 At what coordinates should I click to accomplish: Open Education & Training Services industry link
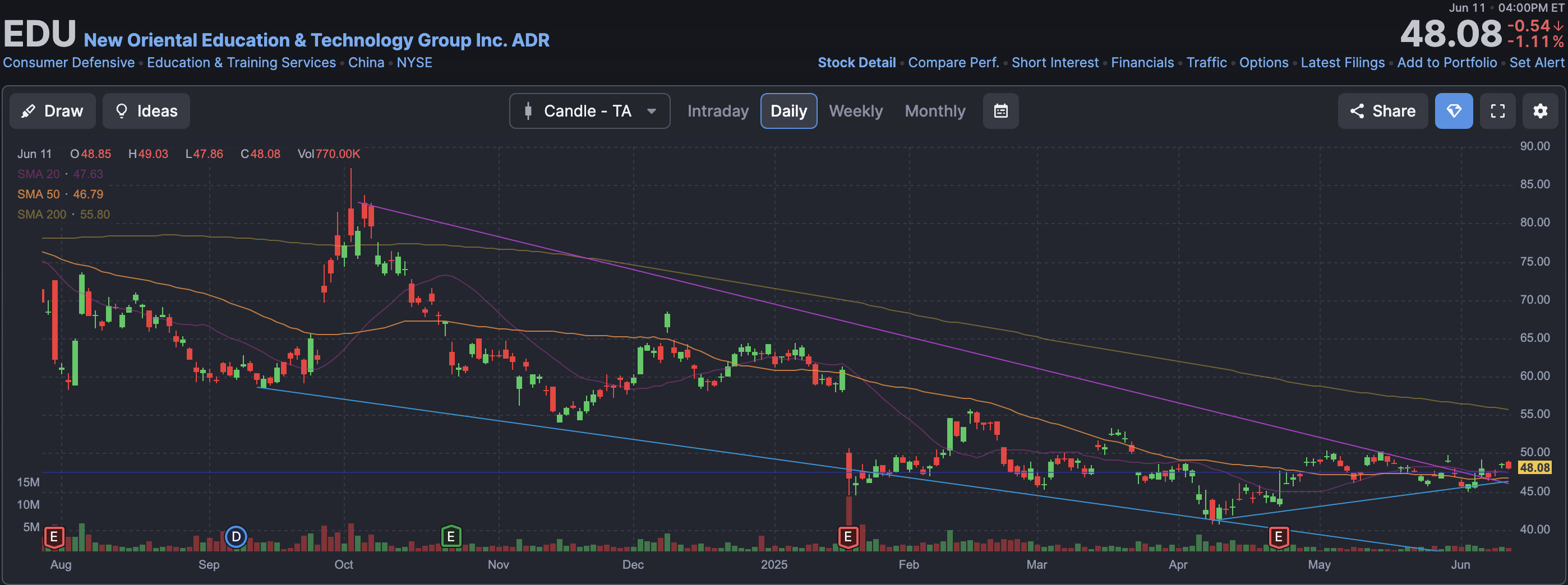[x=241, y=63]
